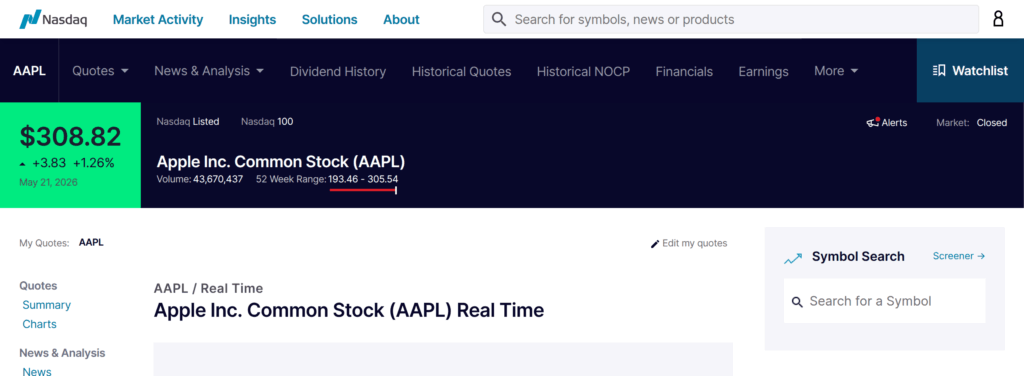Expand the Quotes dropdown menu

click(100, 70)
